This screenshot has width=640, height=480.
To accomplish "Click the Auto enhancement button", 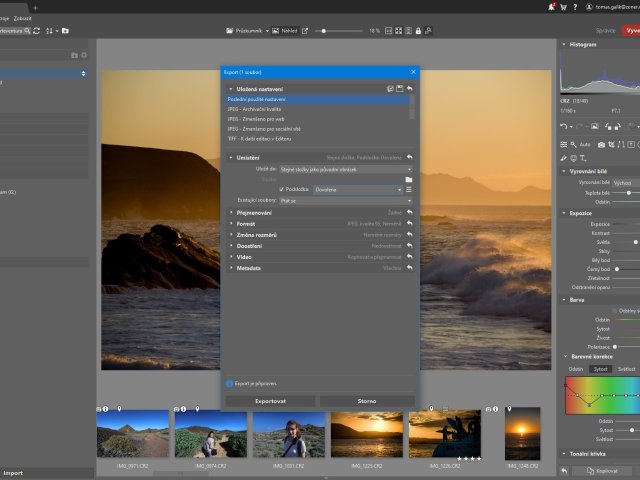I will 585,144.
